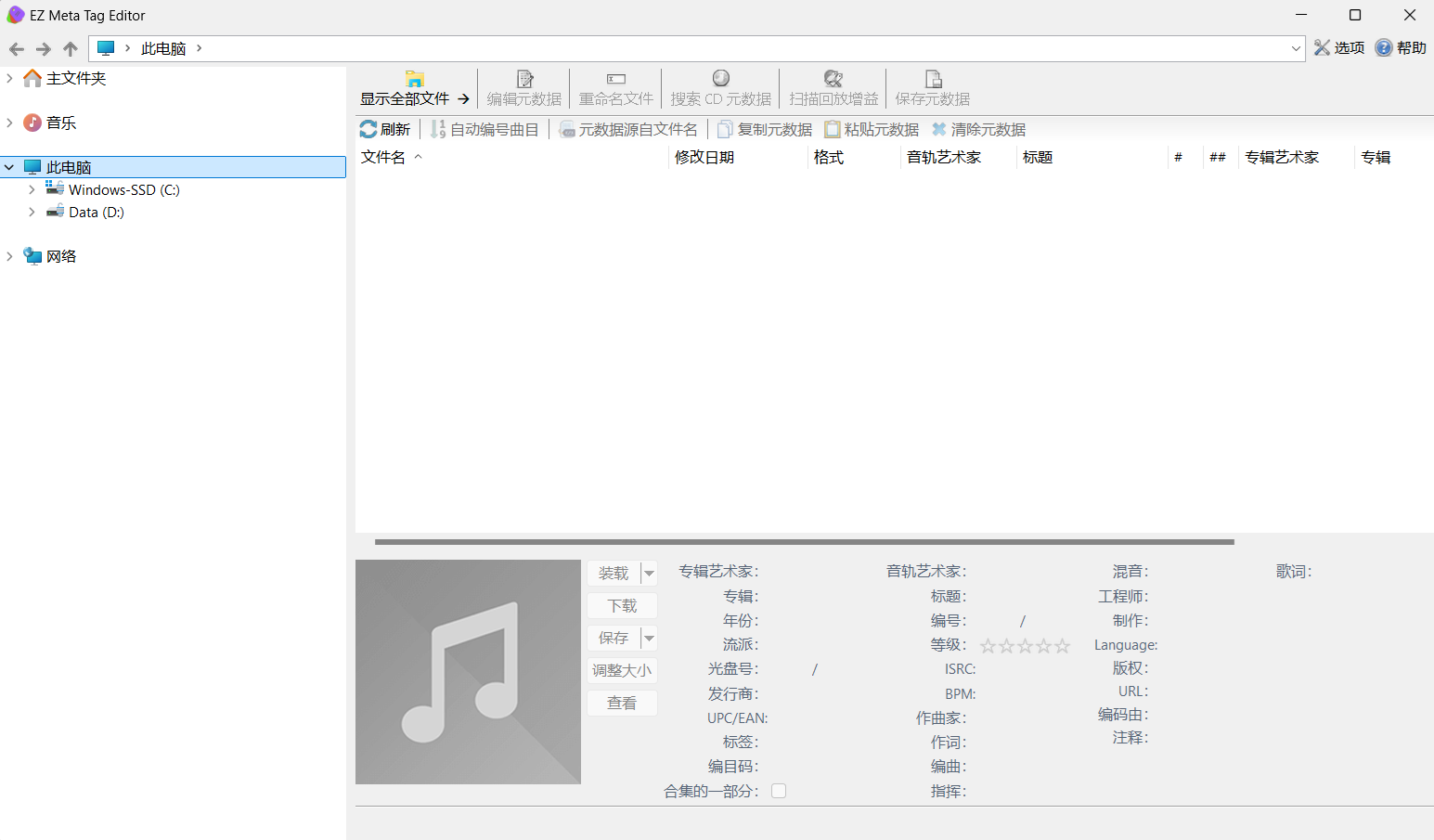Image resolution: width=1434 pixels, height=840 pixels.
Task: Go up one folder level
Action: click(x=71, y=49)
